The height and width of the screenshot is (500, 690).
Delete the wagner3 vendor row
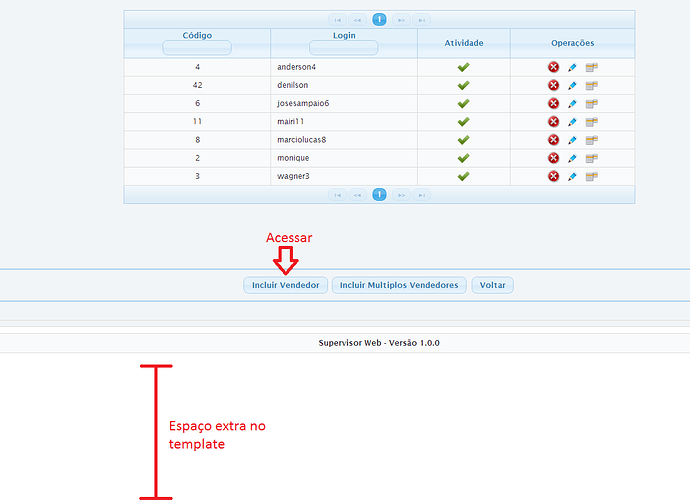click(x=553, y=176)
